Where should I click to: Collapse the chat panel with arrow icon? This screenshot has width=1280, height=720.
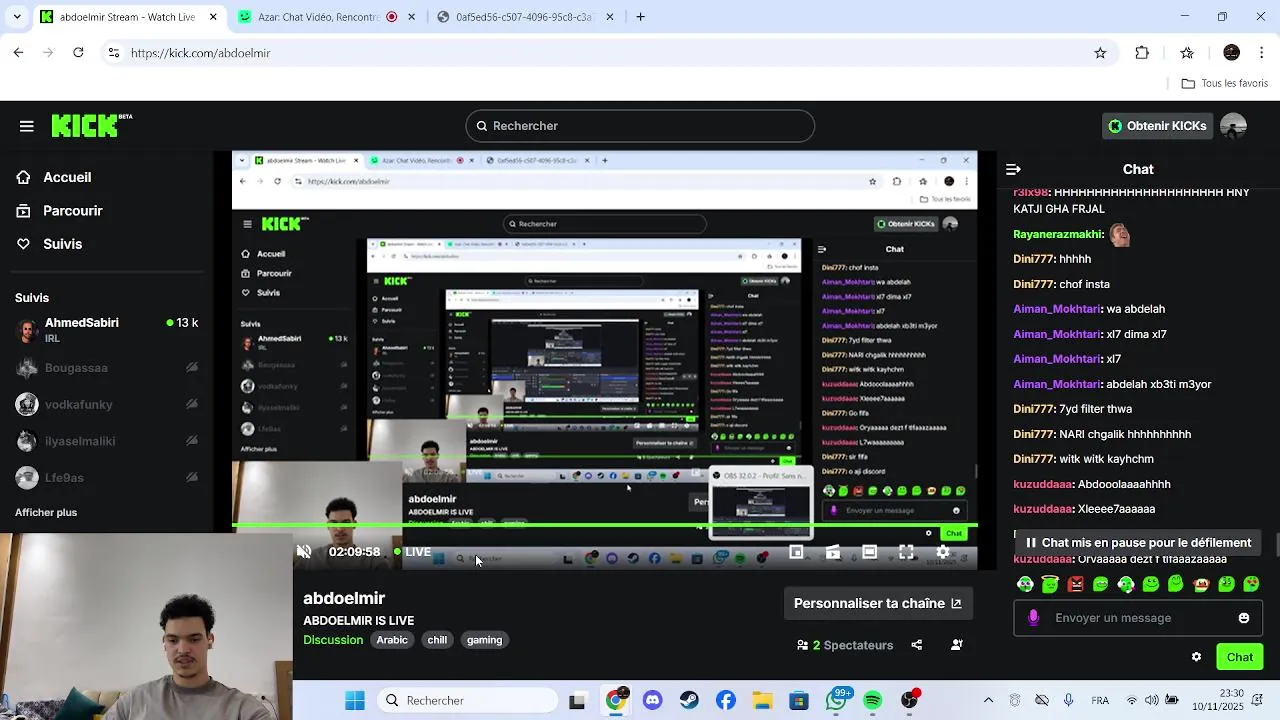click(1013, 170)
